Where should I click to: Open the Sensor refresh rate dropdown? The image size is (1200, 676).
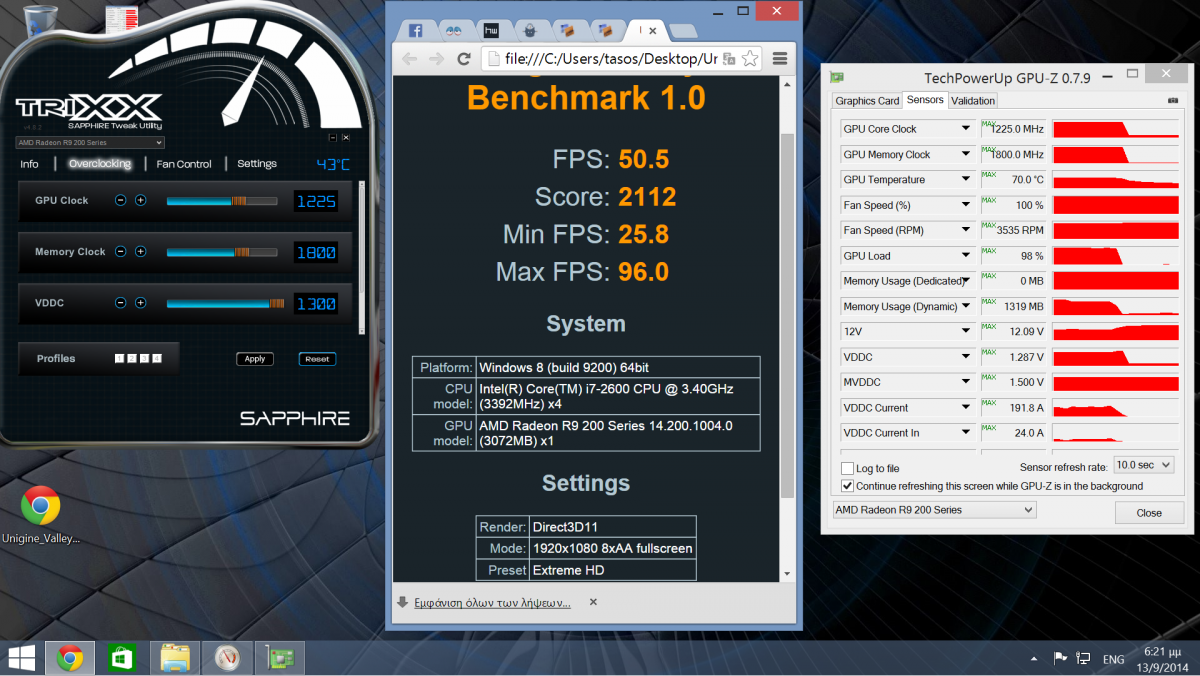point(1144,465)
